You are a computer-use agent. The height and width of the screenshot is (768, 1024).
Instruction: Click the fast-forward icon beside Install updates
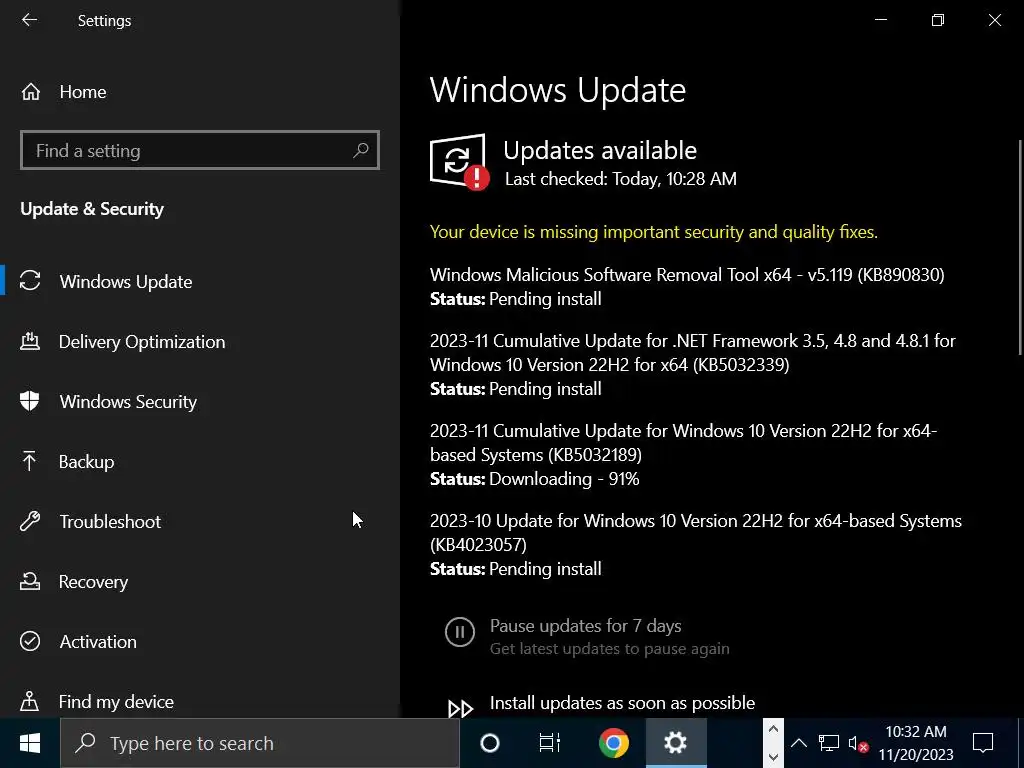coord(460,709)
